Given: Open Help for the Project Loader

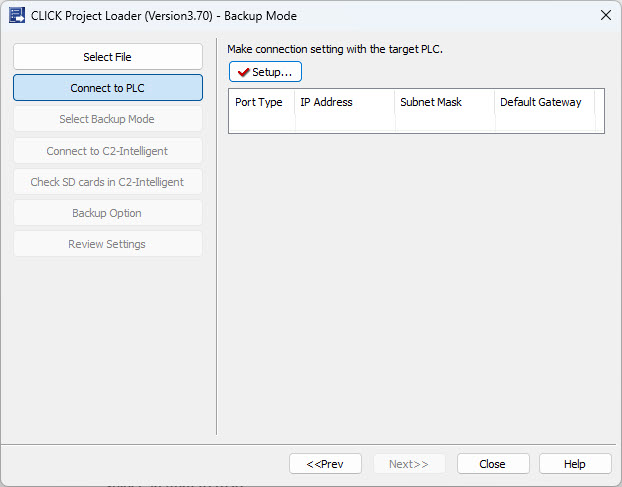Looking at the screenshot, I should coord(575,464).
